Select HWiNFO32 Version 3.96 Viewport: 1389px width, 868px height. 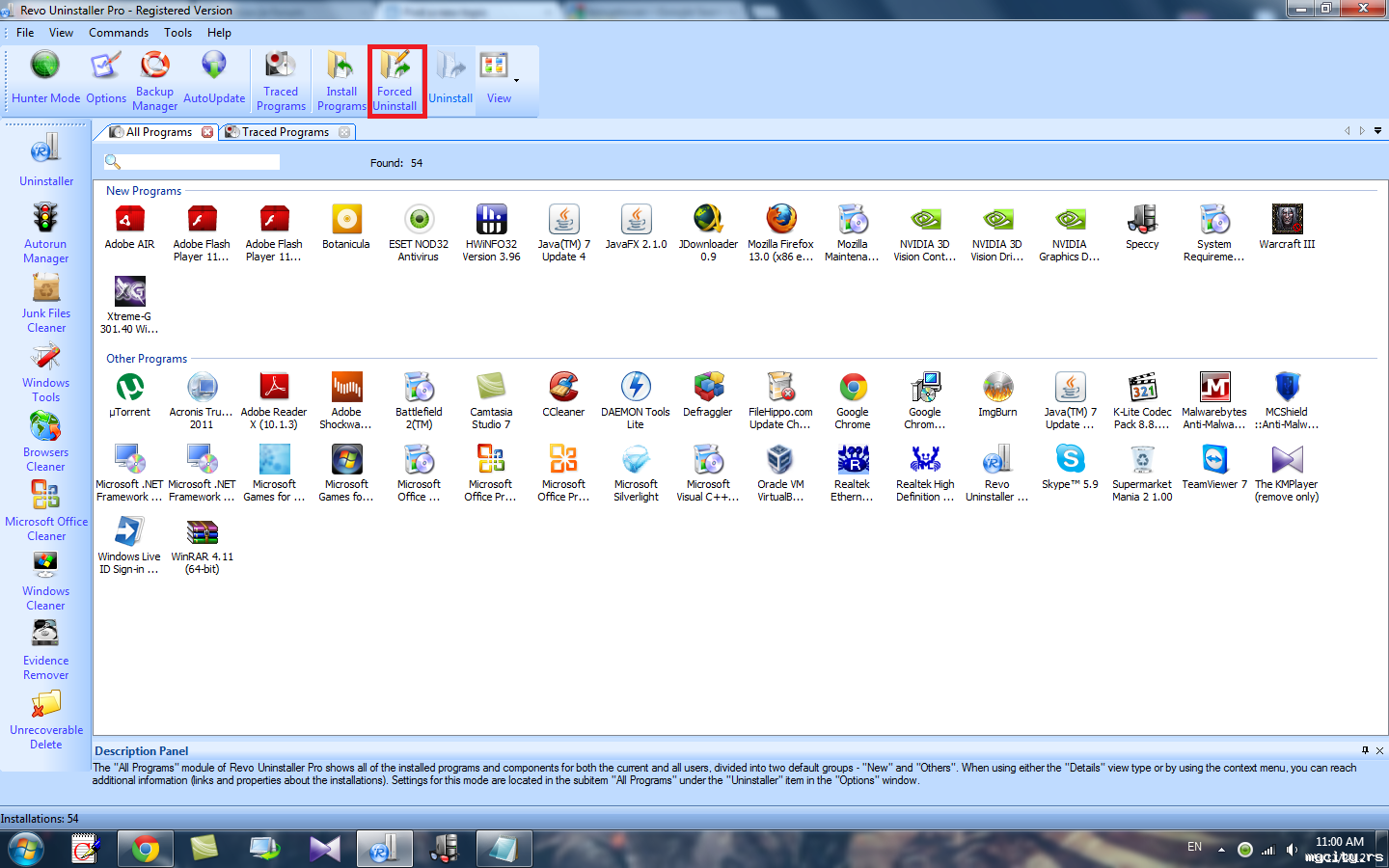click(x=491, y=233)
